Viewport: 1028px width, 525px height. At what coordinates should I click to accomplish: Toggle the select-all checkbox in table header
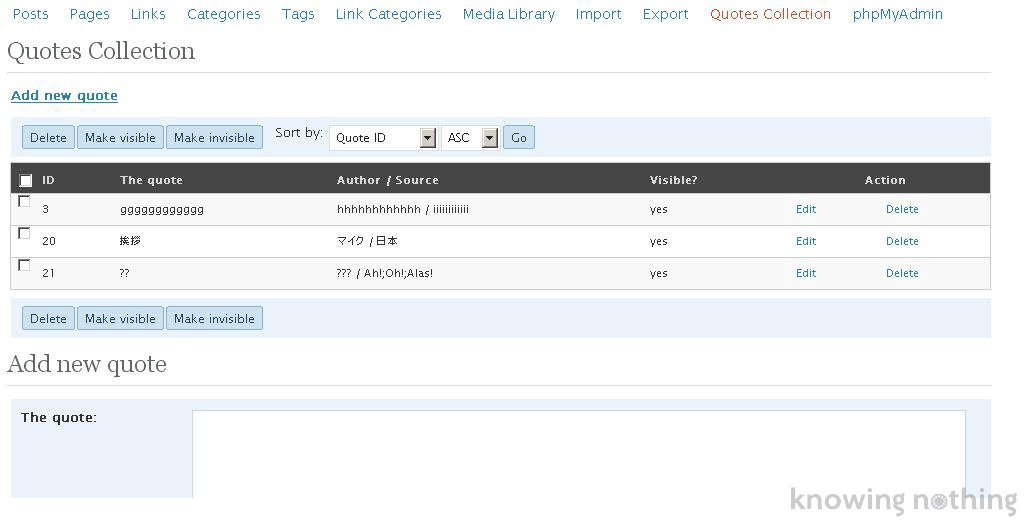pyautogui.click(x=26, y=180)
